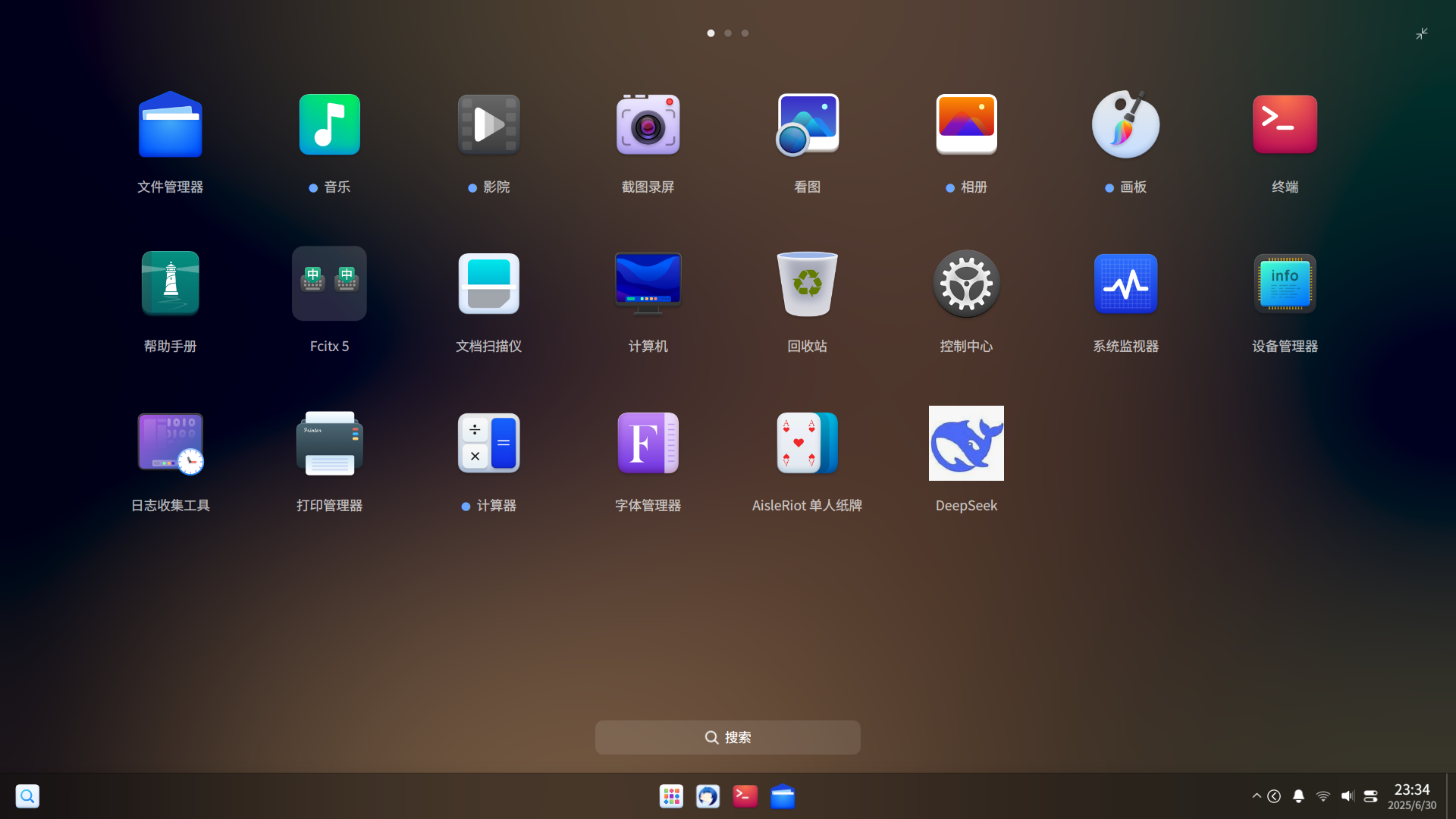Launch the 日志收集工具 log collector
Image resolution: width=1456 pixels, height=819 pixels.
[170, 443]
